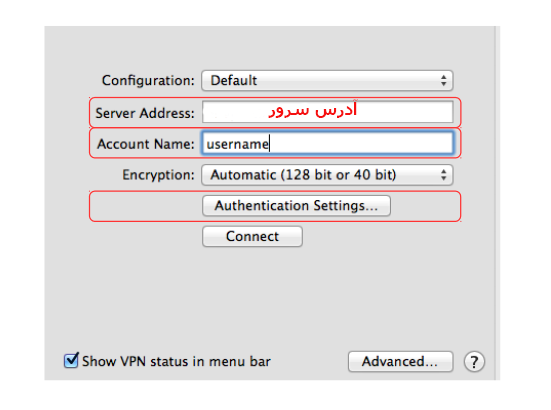
Task: Click the 'Account Name:' label
Action: click(145, 144)
